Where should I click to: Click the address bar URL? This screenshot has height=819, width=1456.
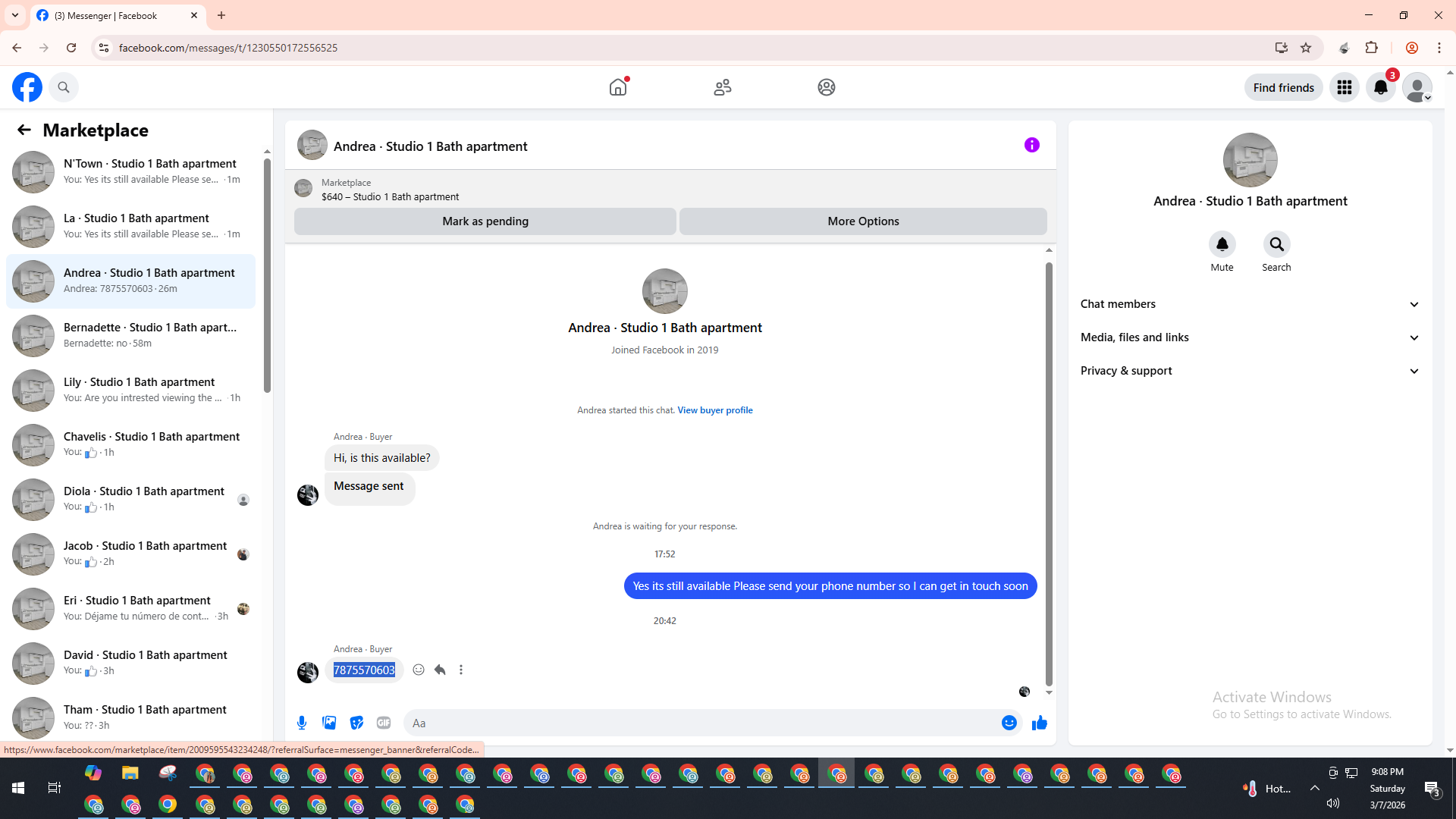point(228,48)
